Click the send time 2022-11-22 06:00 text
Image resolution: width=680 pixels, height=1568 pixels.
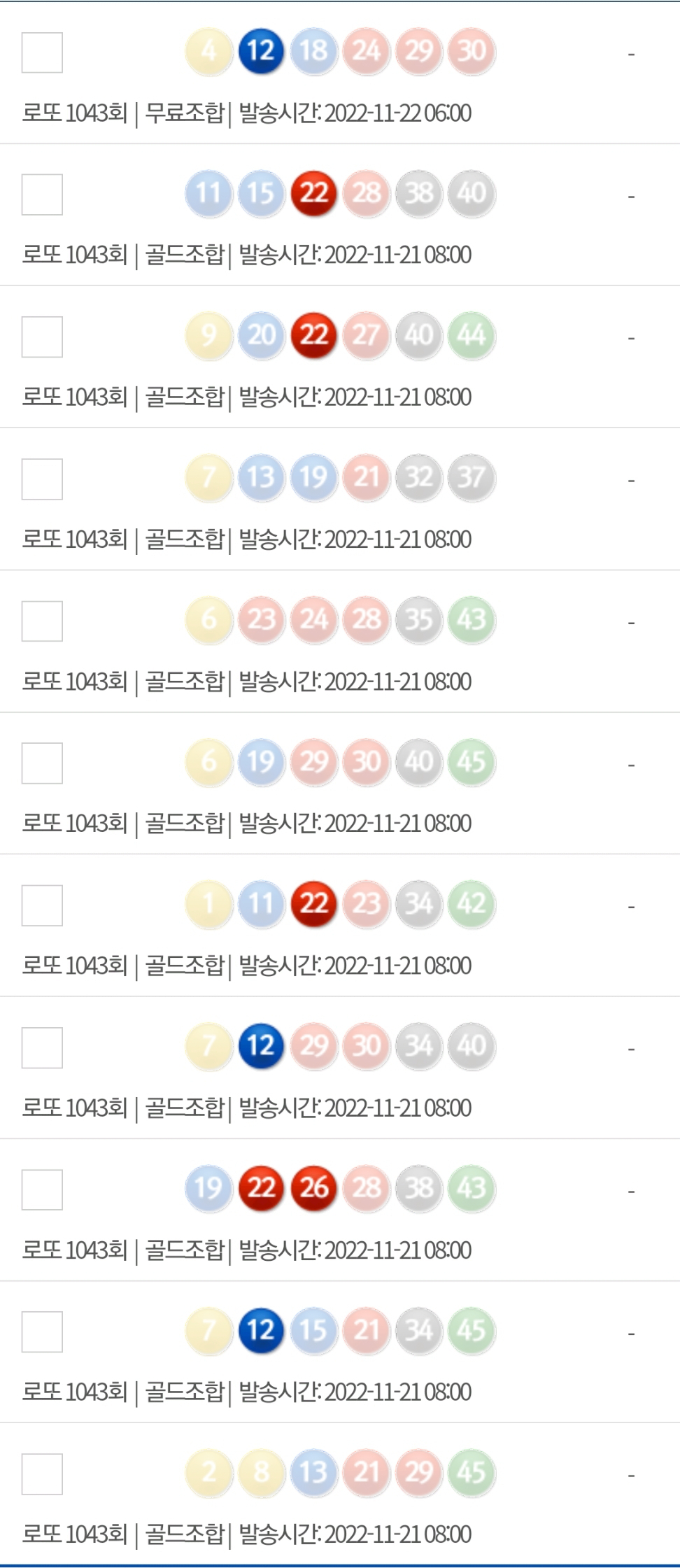click(397, 113)
